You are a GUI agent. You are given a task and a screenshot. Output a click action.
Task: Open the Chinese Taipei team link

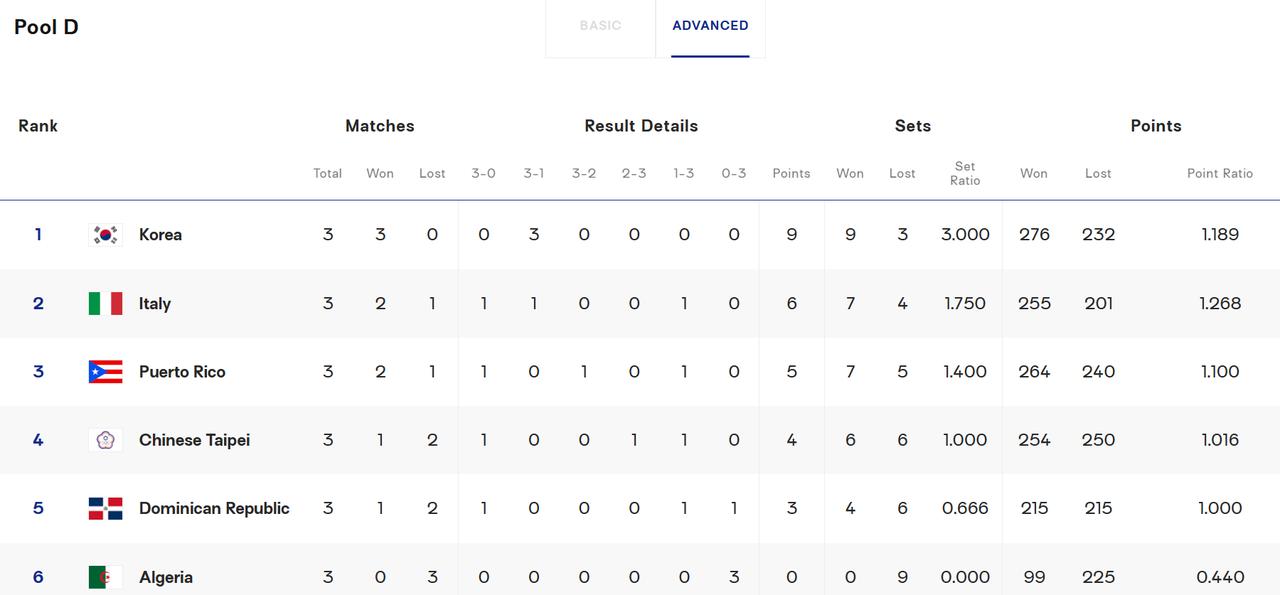point(194,440)
